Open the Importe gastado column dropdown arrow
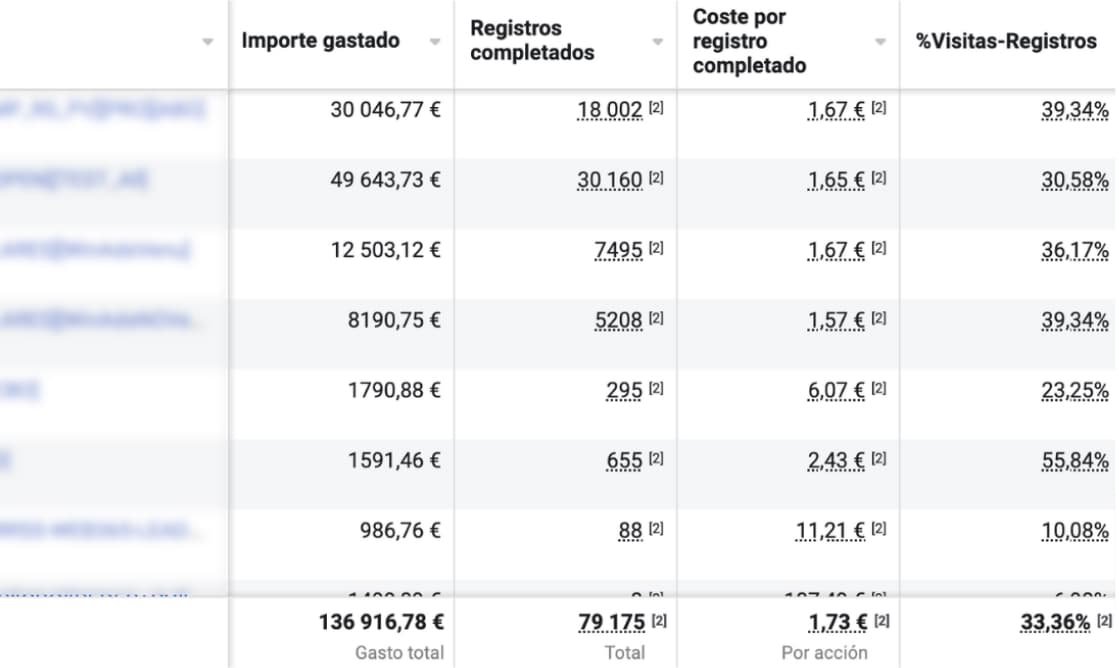Viewport: 1119px width, 668px height. [x=435, y=42]
